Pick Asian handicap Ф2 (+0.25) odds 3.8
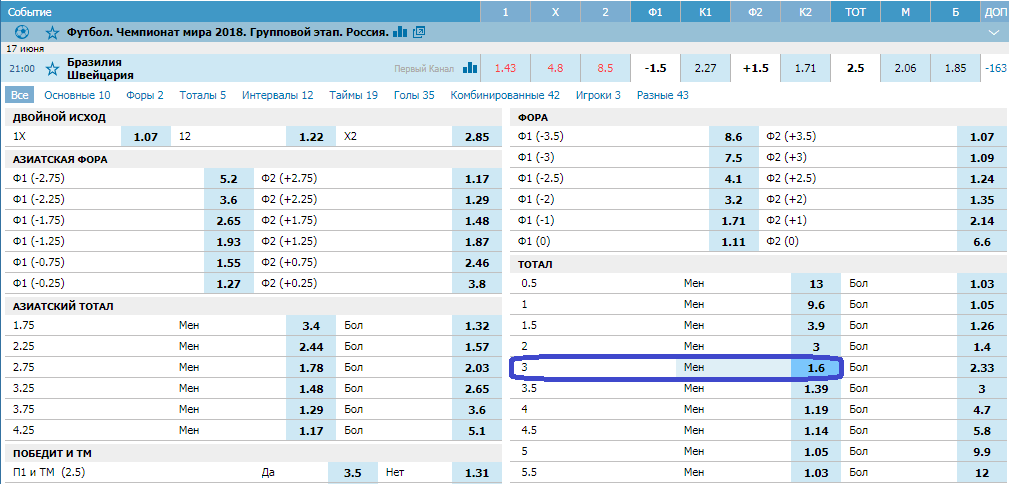This screenshot has width=1009, height=484. tap(477, 283)
